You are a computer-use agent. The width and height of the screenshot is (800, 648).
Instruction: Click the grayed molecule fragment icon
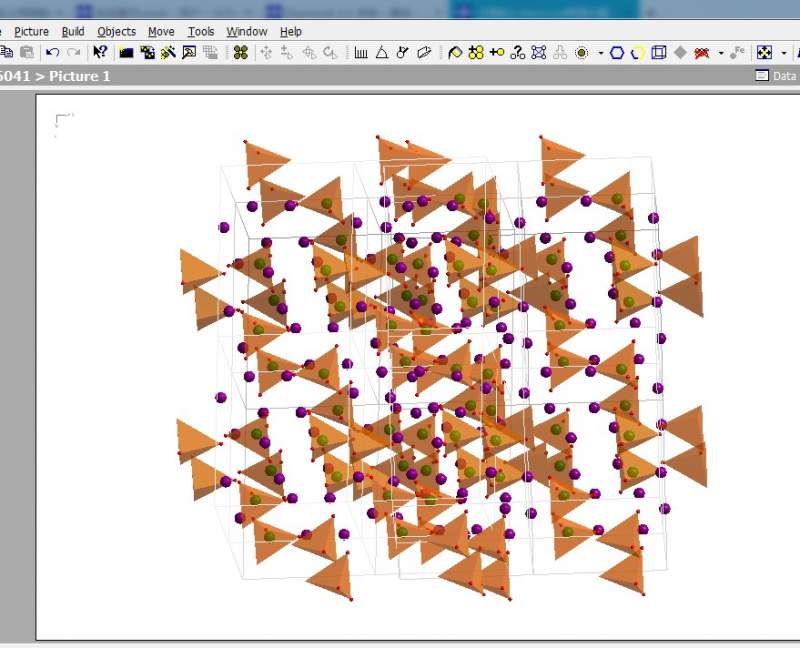tap(560, 53)
